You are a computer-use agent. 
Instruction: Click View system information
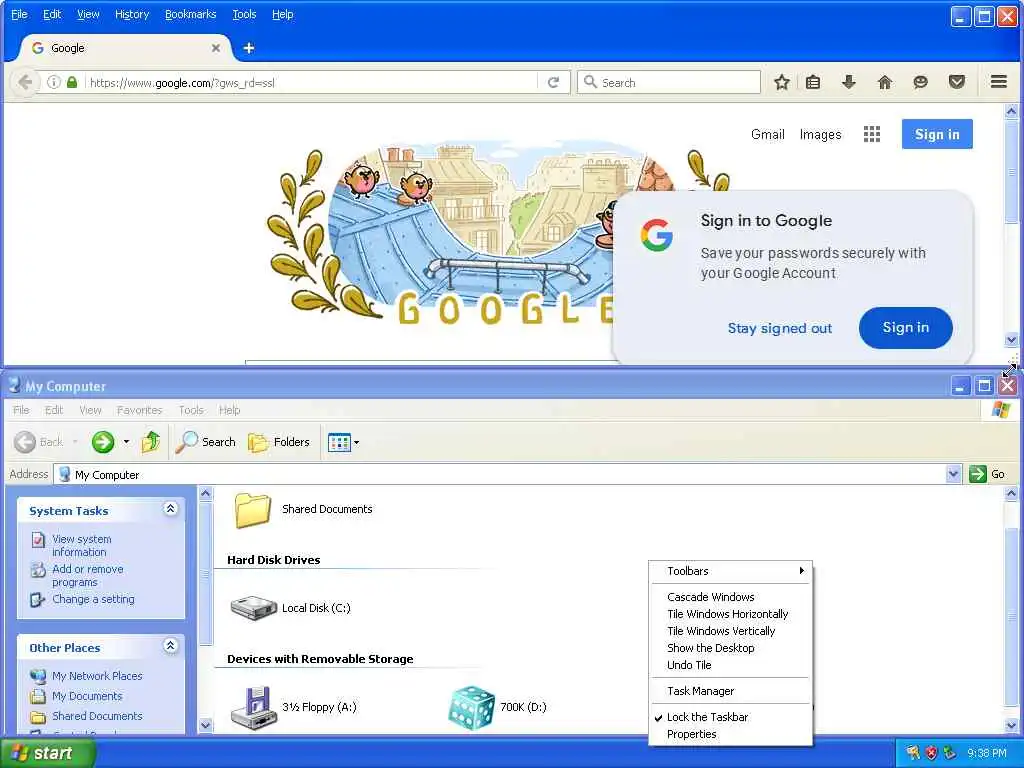point(82,545)
